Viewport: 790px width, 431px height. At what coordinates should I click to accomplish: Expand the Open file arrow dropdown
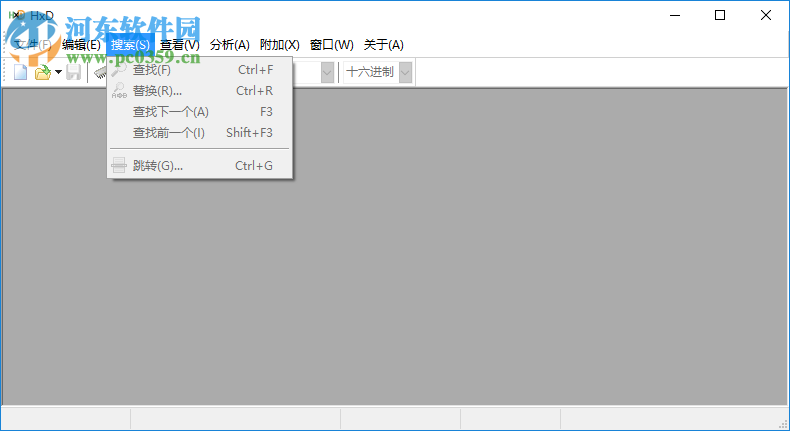(58, 72)
